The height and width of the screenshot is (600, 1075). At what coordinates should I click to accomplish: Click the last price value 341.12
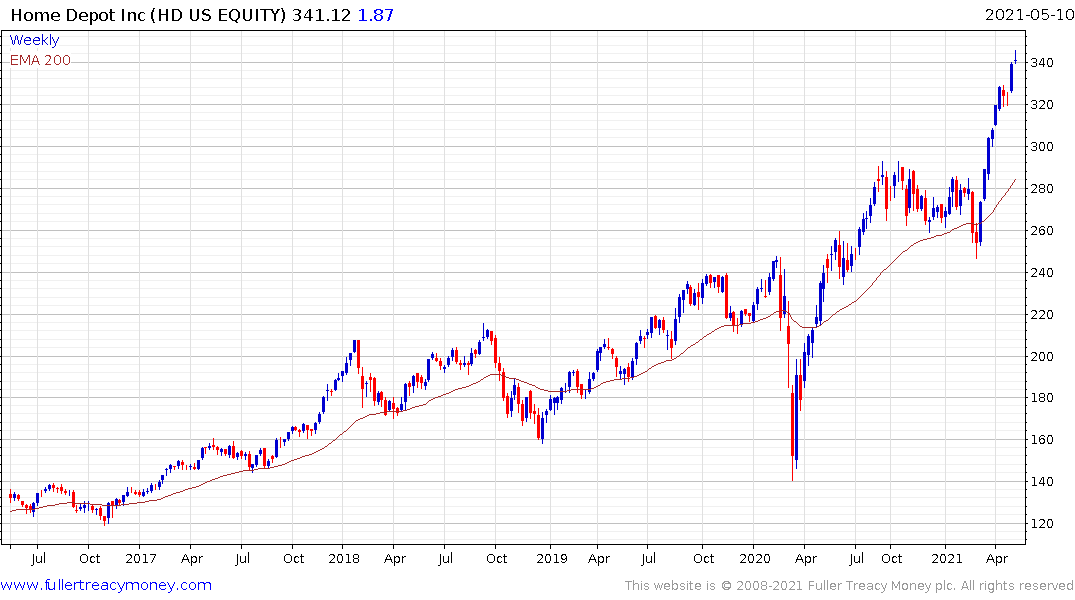[x=322, y=15]
